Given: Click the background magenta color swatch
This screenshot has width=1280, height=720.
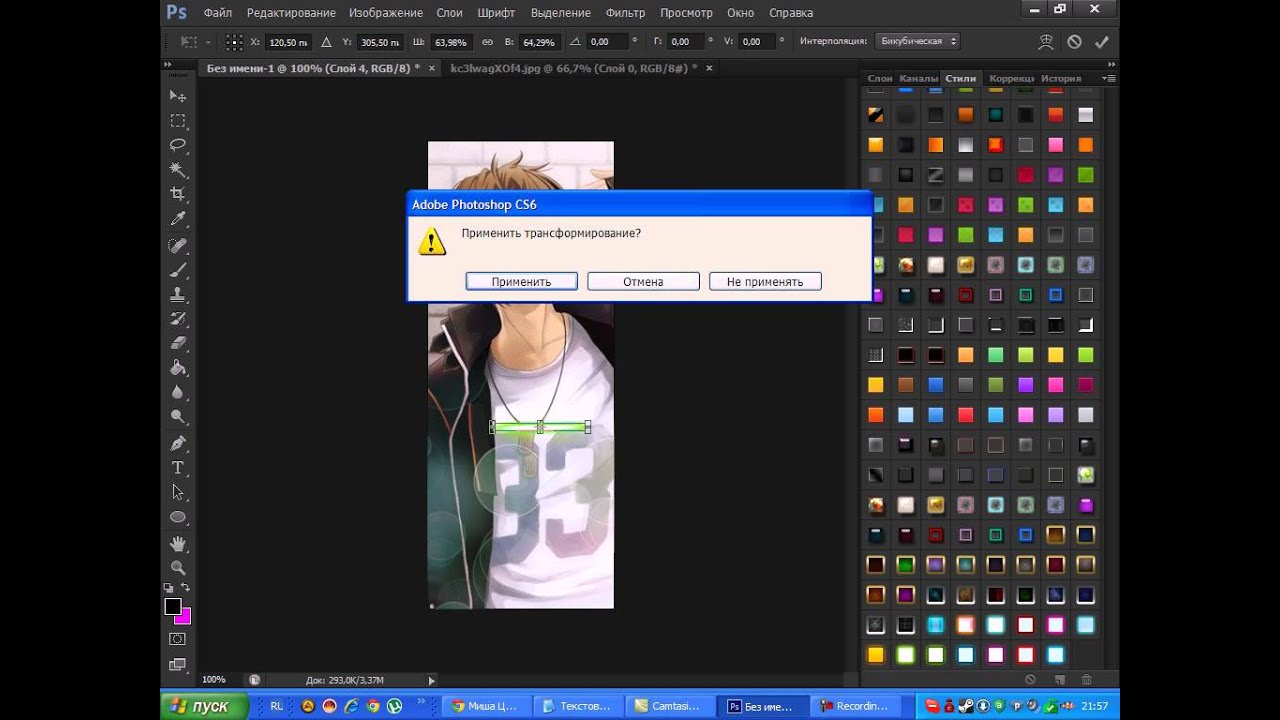Looking at the screenshot, I should tap(185, 618).
